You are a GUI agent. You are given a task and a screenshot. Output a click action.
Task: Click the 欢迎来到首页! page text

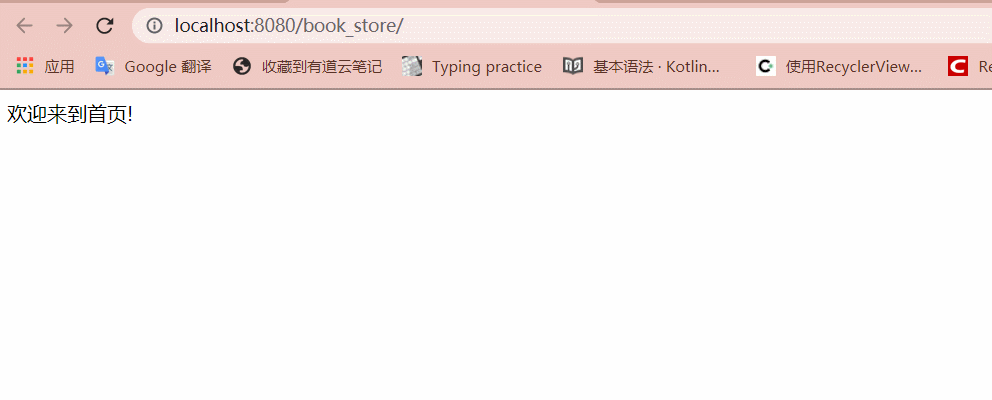[x=70, y=115]
